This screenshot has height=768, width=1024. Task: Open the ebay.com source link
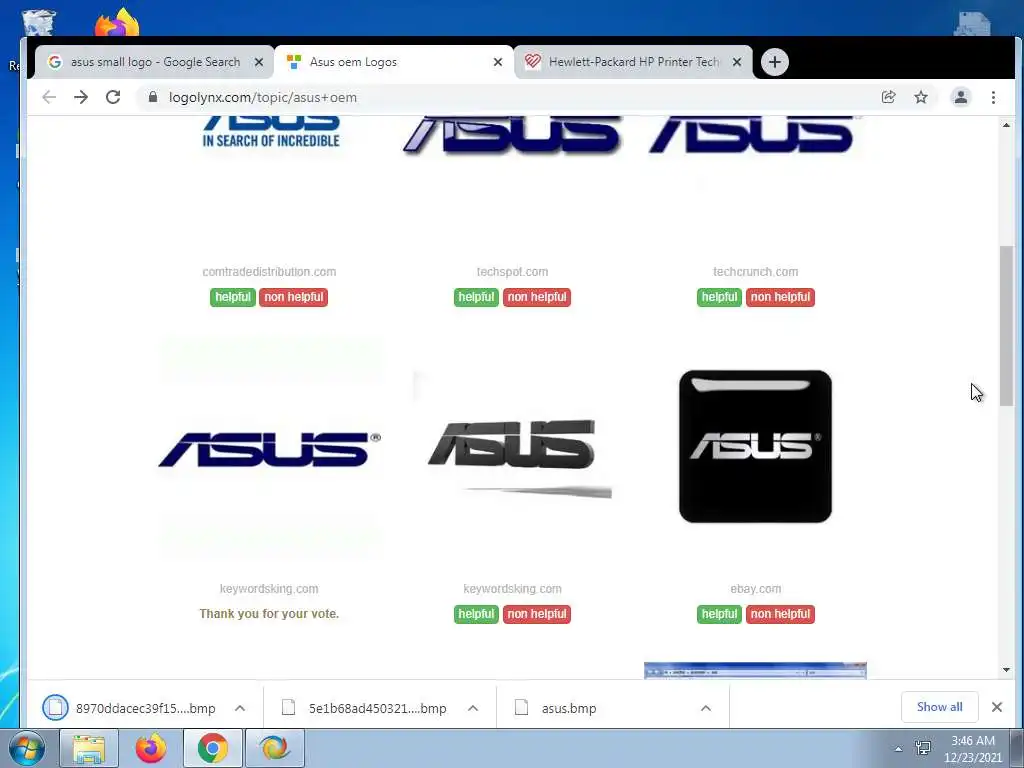[x=756, y=589]
